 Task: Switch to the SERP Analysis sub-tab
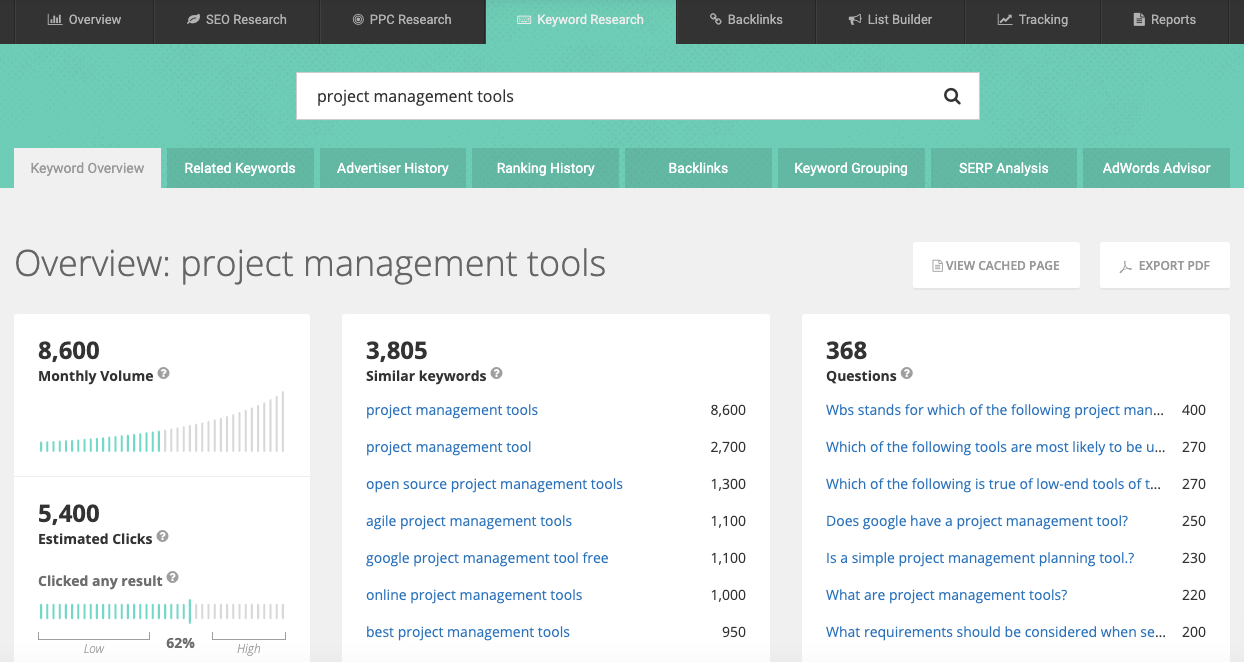[x=1004, y=168]
